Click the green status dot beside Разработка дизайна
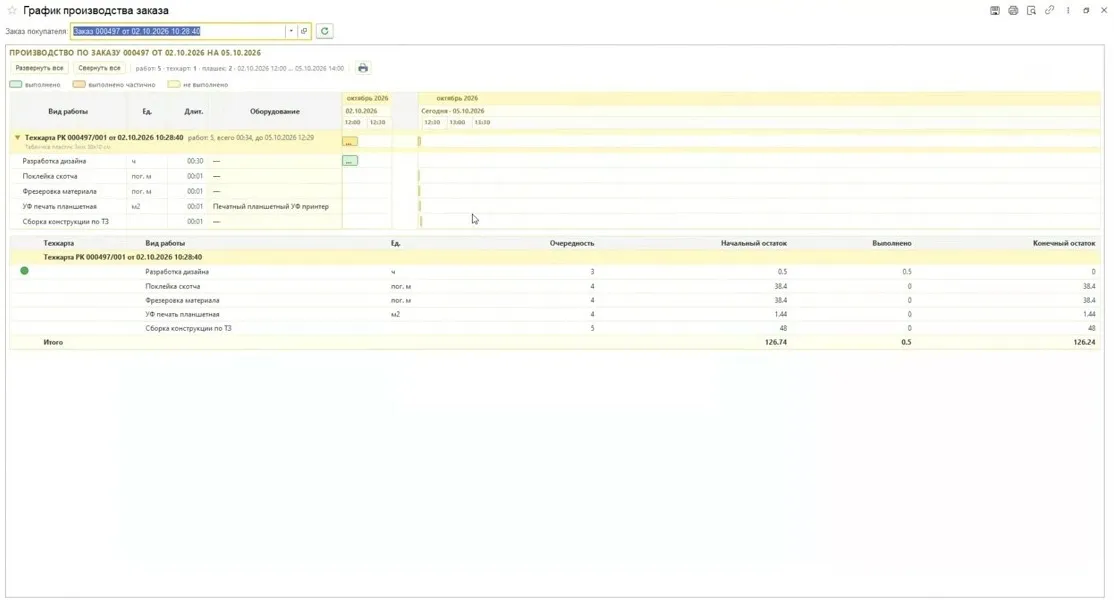This screenshot has width=1114, height=600. (x=24, y=271)
